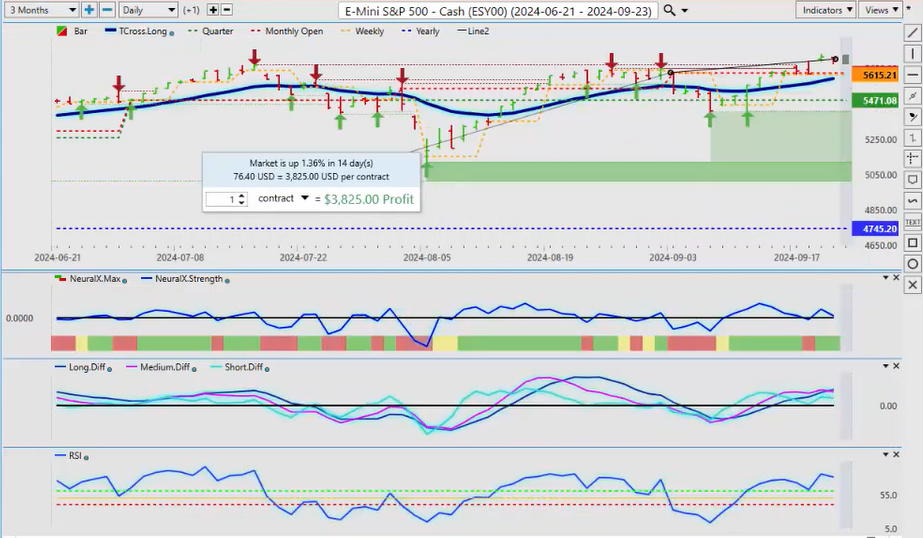This screenshot has width=923, height=538.
Task: Toggle the Line2 legend item
Action: click(x=473, y=31)
